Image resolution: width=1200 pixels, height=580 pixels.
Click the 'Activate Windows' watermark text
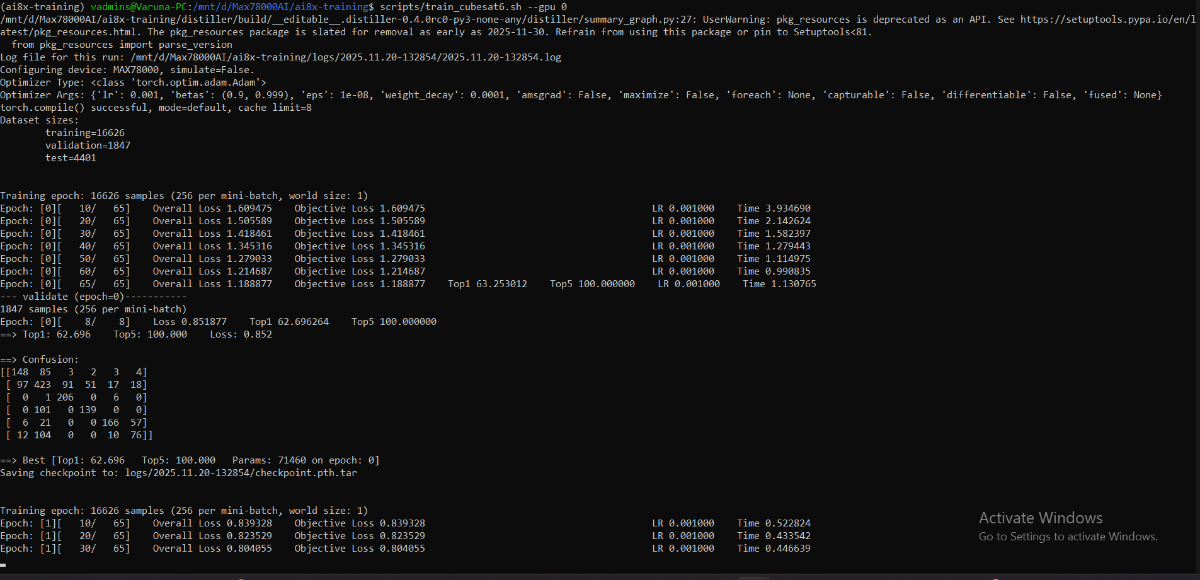click(1040, 518)
